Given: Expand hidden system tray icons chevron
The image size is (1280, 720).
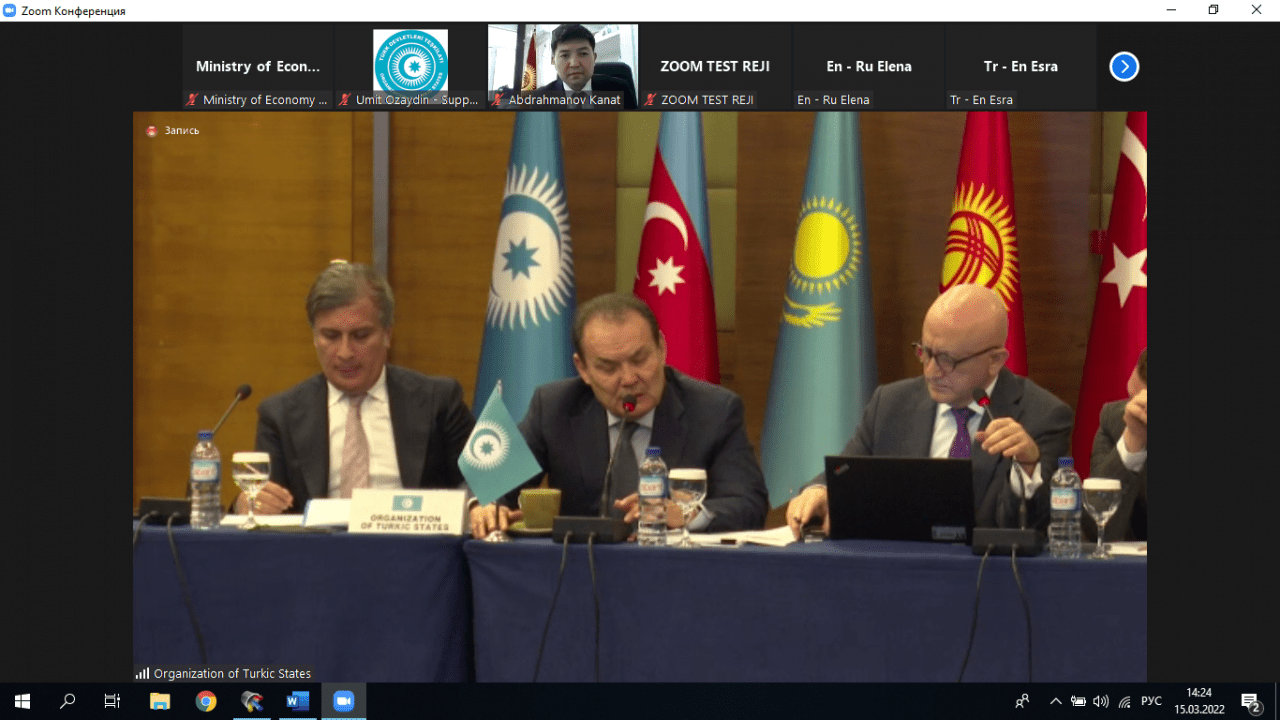Looking at the screenshot, I should (1055, 701).
